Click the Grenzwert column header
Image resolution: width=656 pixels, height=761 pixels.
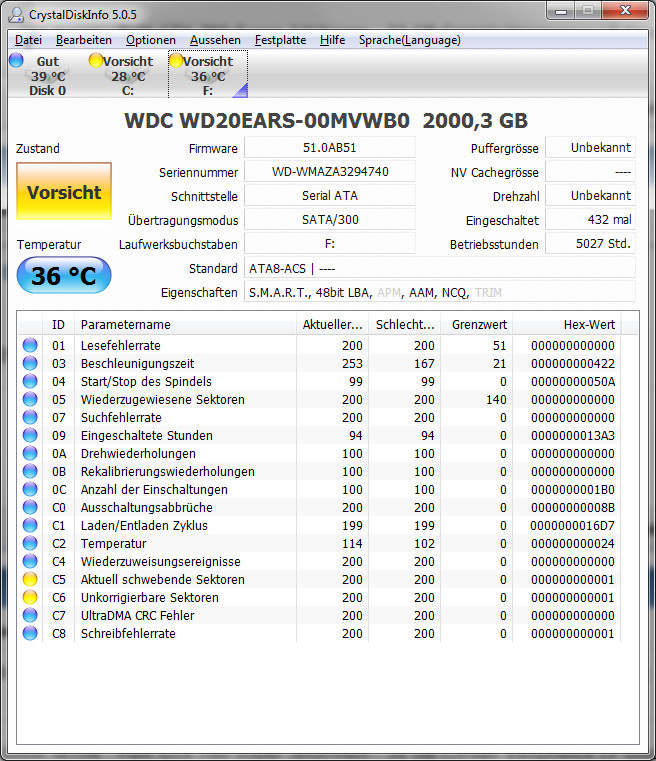477,324
